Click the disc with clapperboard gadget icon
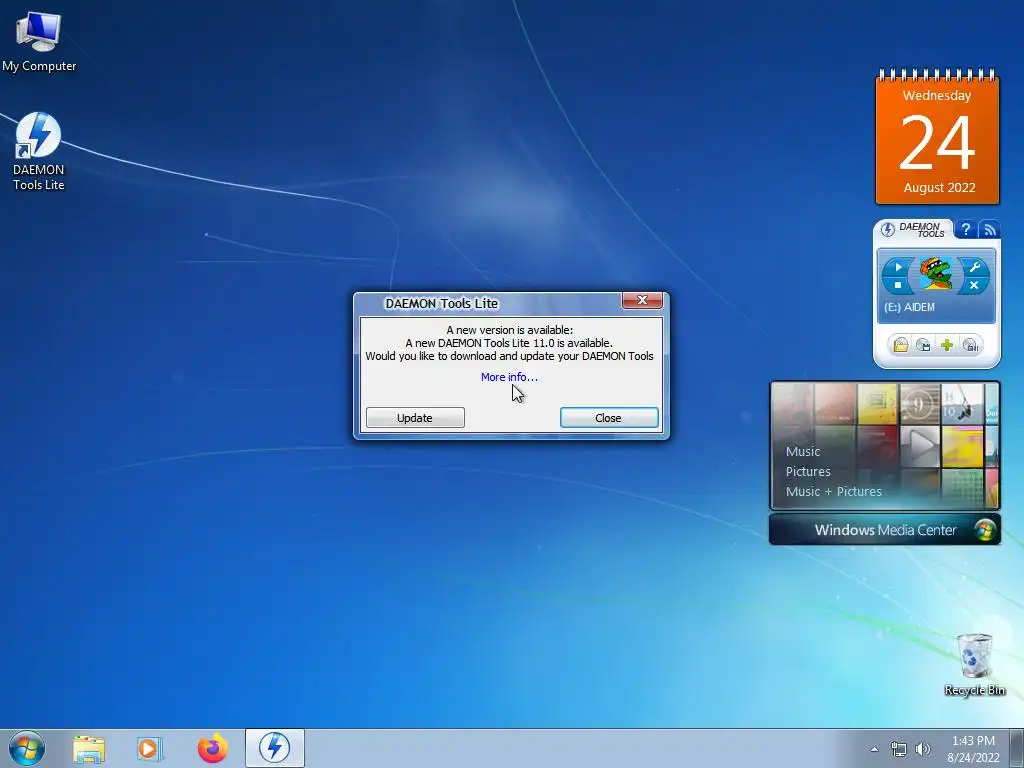 pos(923,345)
